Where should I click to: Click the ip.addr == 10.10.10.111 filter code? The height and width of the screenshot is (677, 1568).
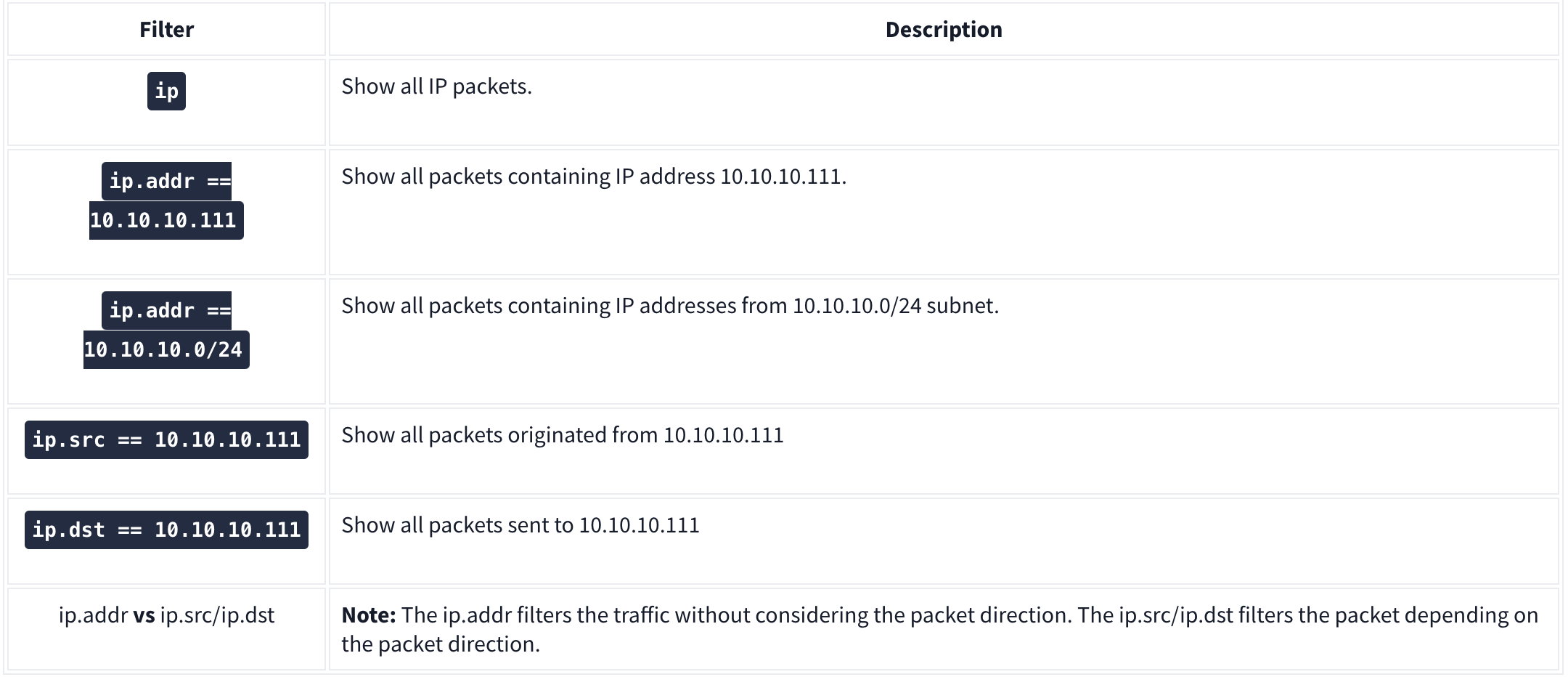click(x=166, y=200)
